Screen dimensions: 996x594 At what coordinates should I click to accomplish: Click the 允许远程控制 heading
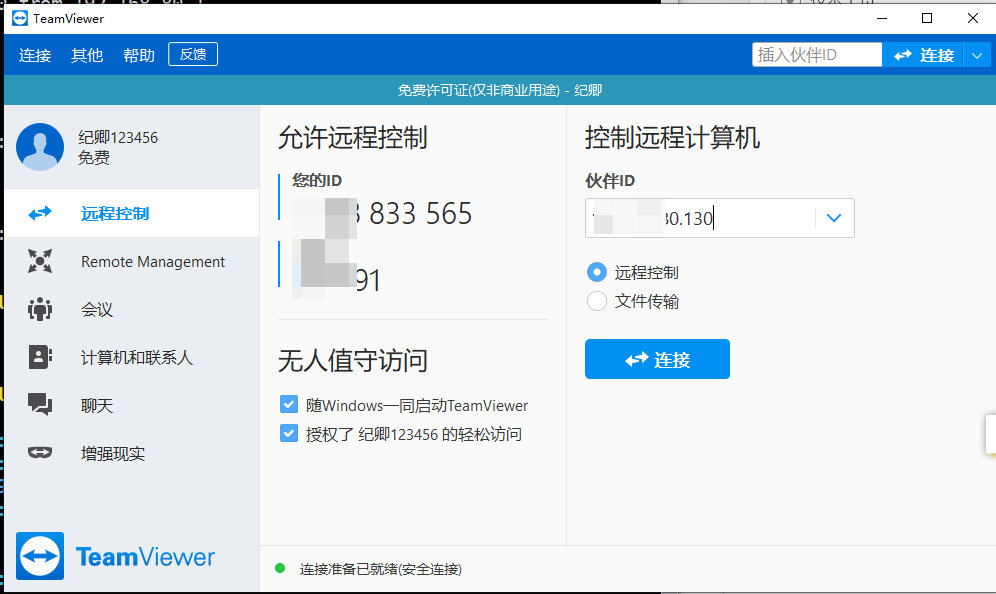tap(353, 137)
